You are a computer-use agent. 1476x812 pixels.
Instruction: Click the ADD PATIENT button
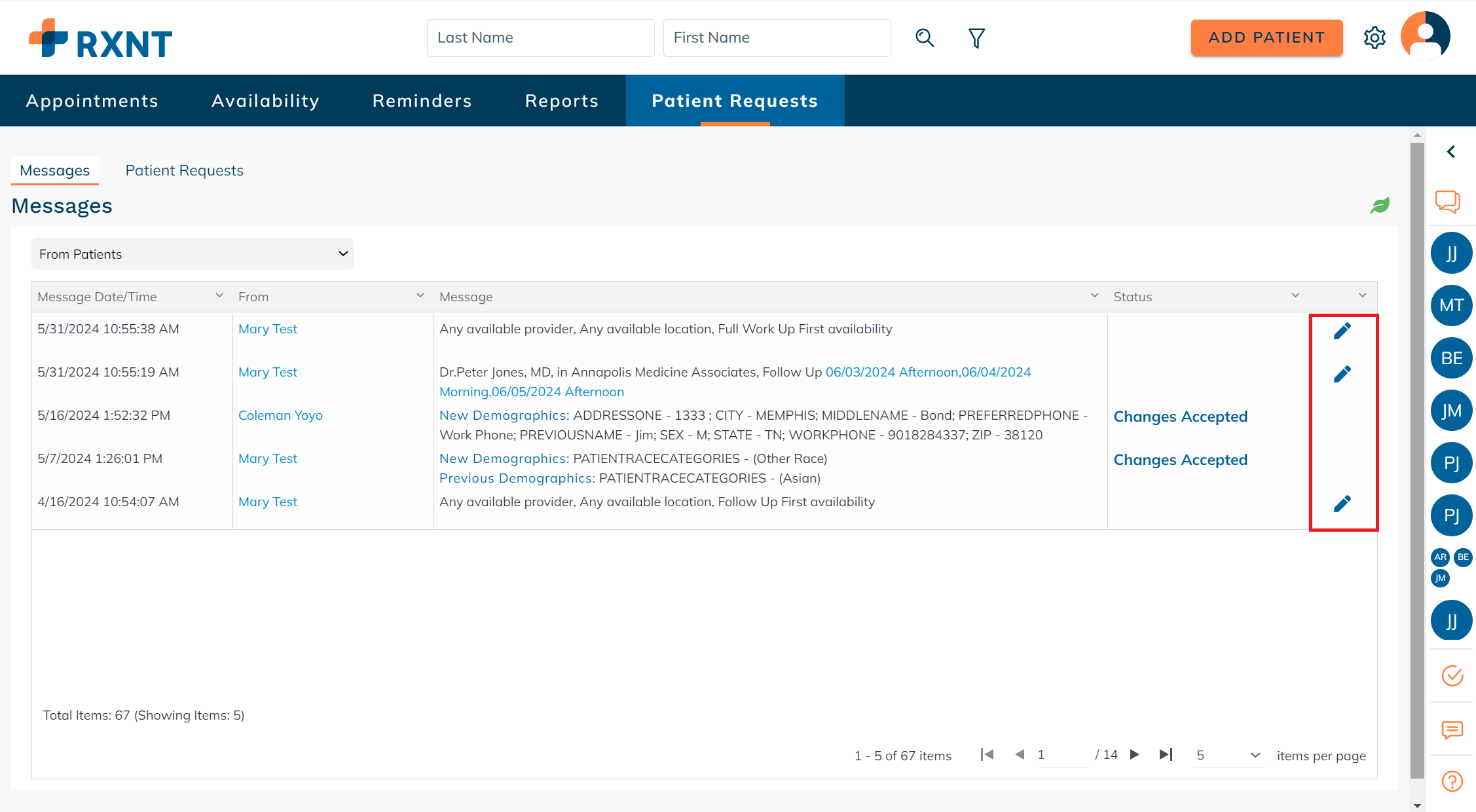tap(1266, 38)
